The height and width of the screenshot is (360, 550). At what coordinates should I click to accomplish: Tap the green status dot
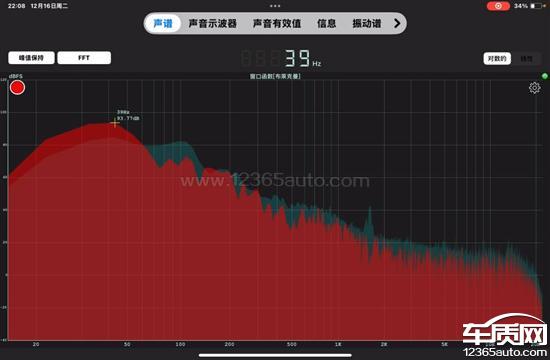coord(544,76)
